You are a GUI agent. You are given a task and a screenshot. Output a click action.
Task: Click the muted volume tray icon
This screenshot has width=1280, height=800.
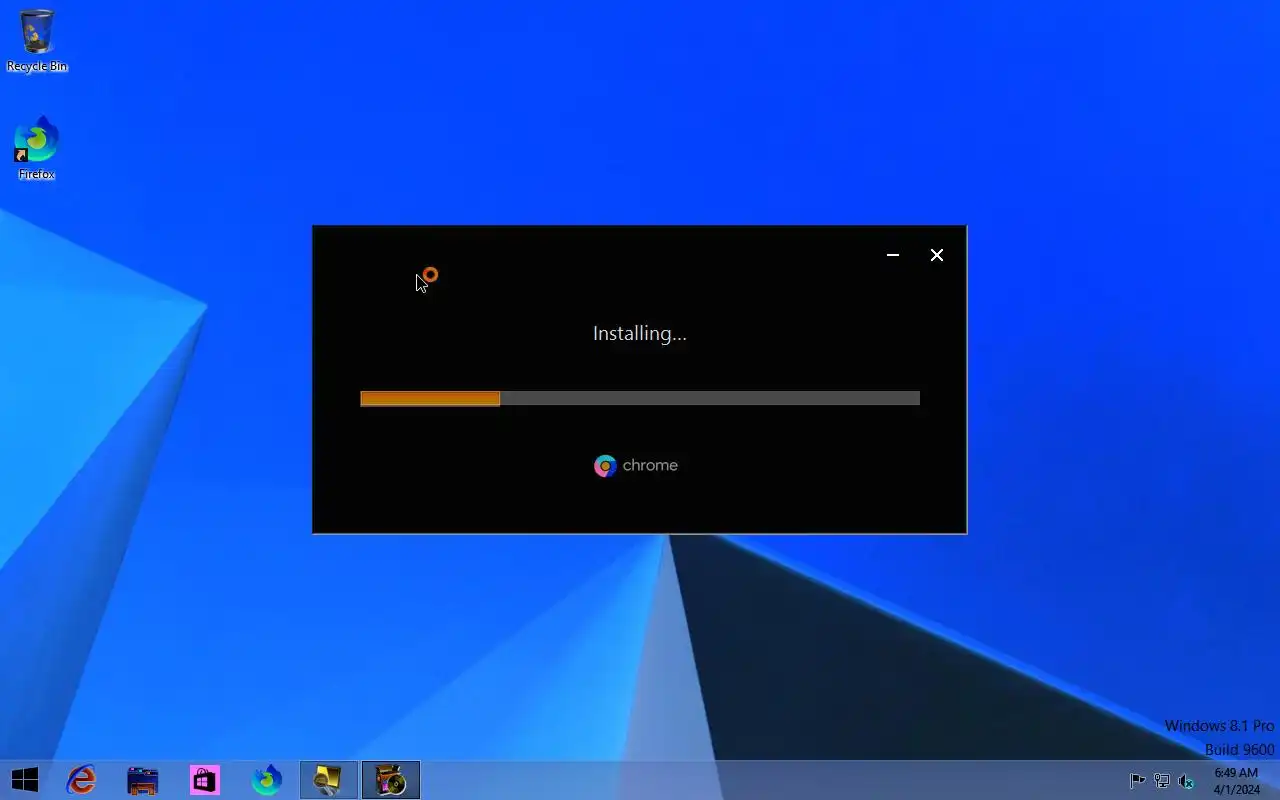coord(1187,781)
